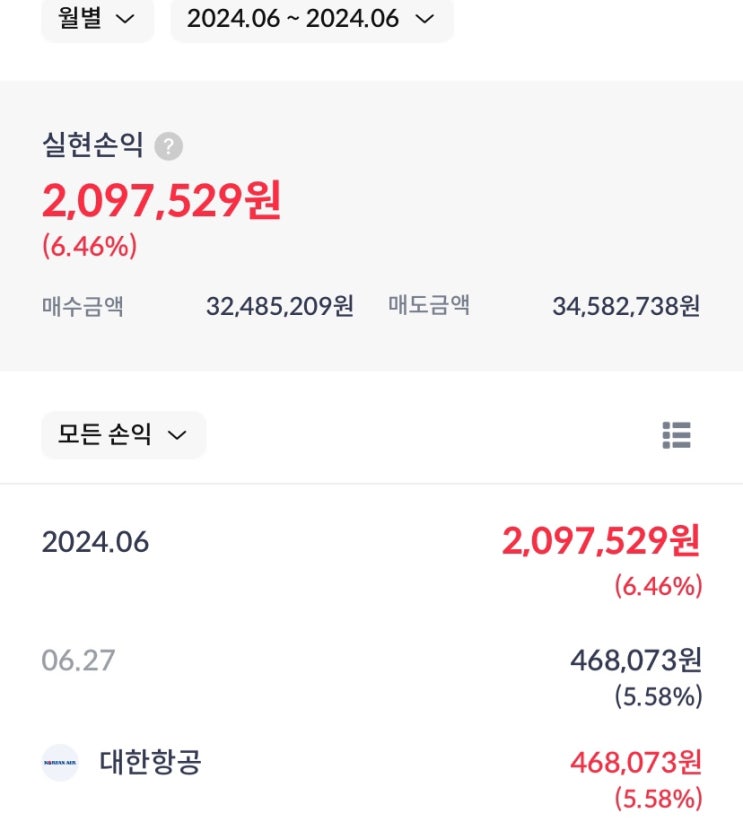743x831 pixels.
Task: Select the 2024.06 monthly summary row
Action: coord(372,560)
